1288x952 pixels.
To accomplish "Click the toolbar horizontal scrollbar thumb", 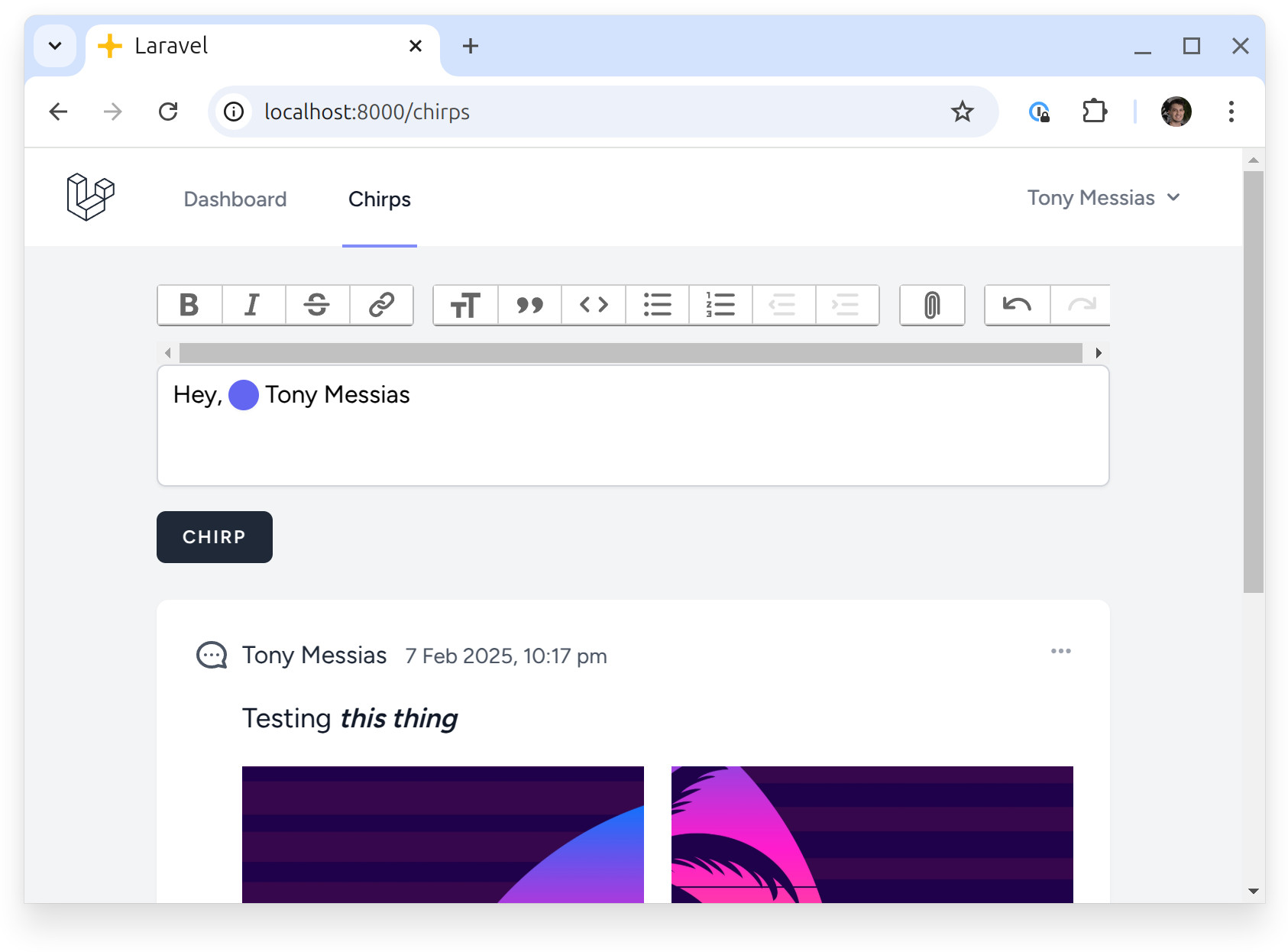I will [x=631, y=353].
